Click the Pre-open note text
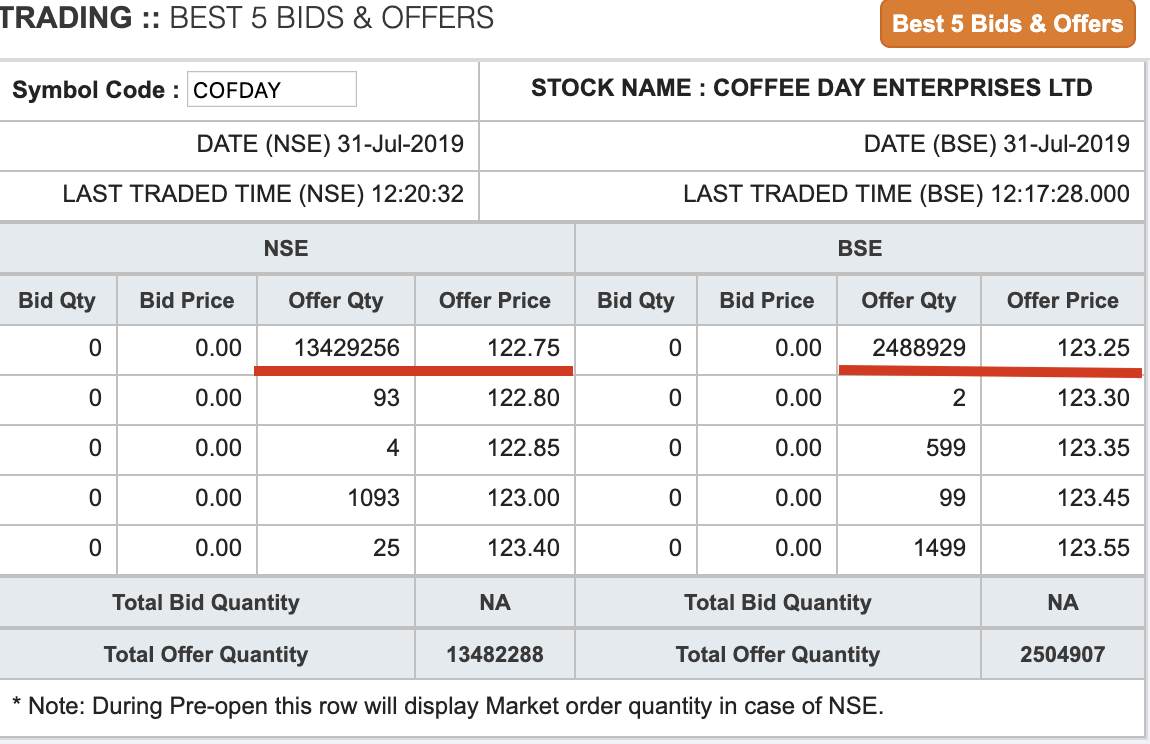The height and width of the screenshot is (744, 1150). (448, 706)
